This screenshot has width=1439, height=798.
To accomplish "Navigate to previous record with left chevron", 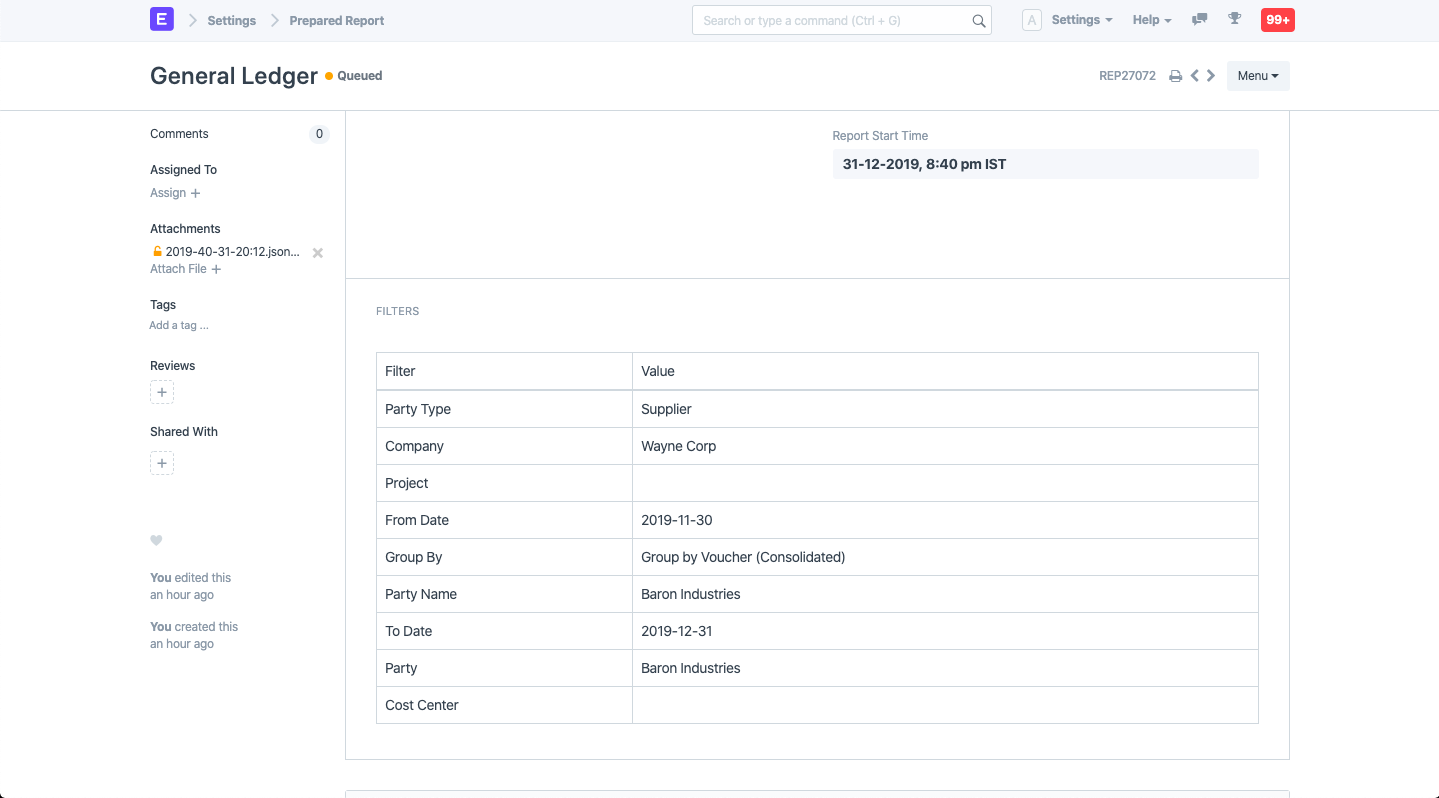I will point(1194,75).
